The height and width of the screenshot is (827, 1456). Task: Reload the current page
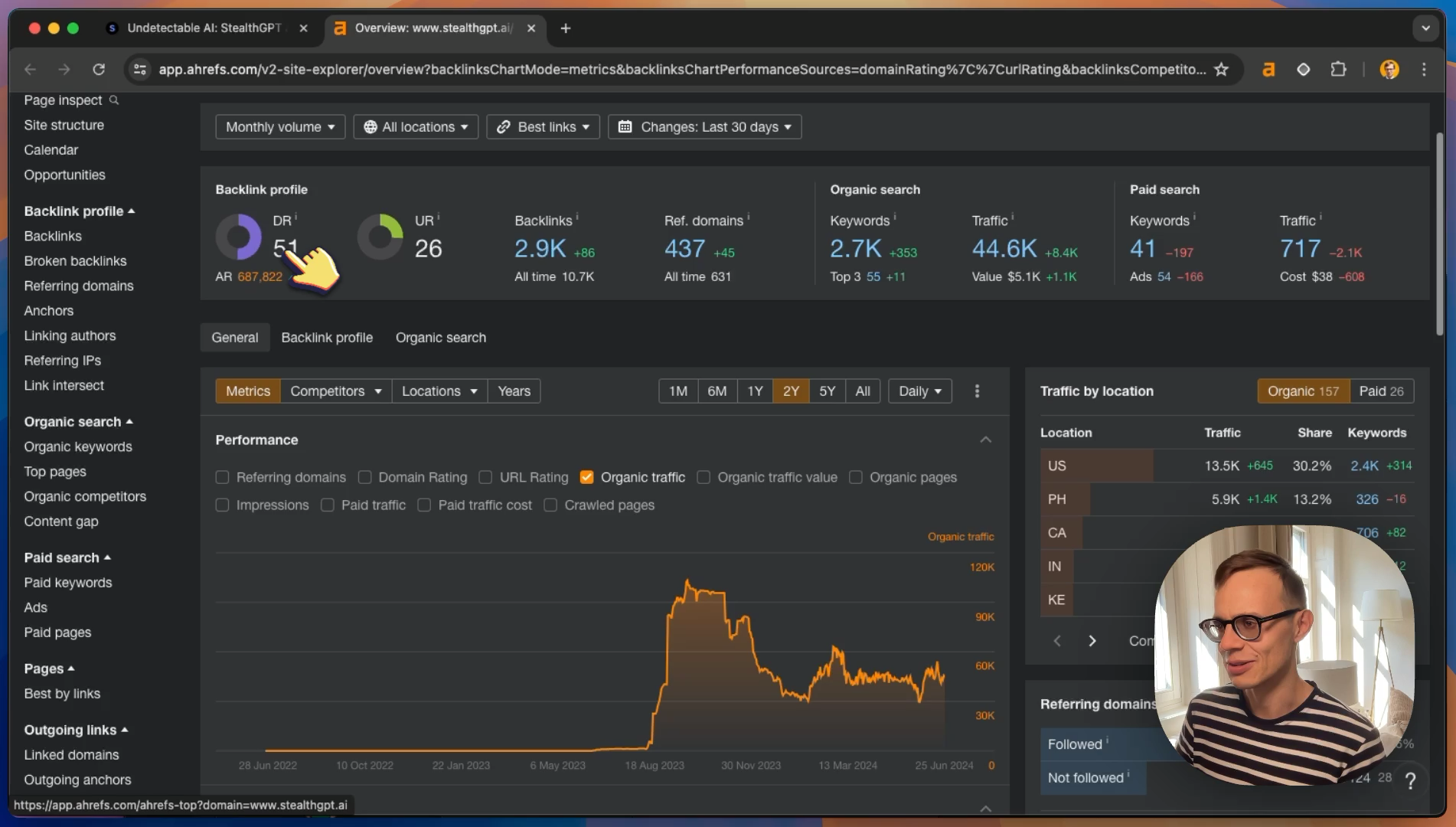(x=99, y=70)
